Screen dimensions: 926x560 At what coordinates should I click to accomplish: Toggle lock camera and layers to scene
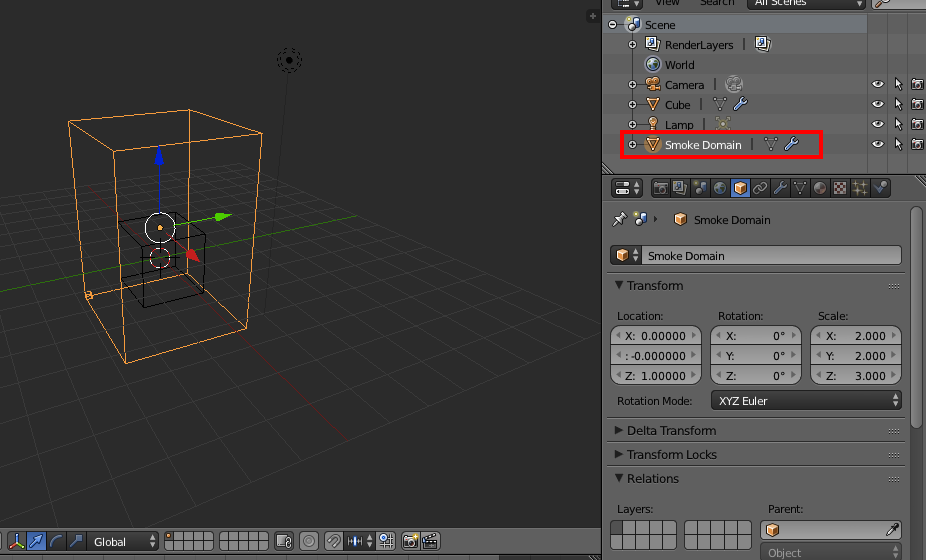[x=284, y=541]
